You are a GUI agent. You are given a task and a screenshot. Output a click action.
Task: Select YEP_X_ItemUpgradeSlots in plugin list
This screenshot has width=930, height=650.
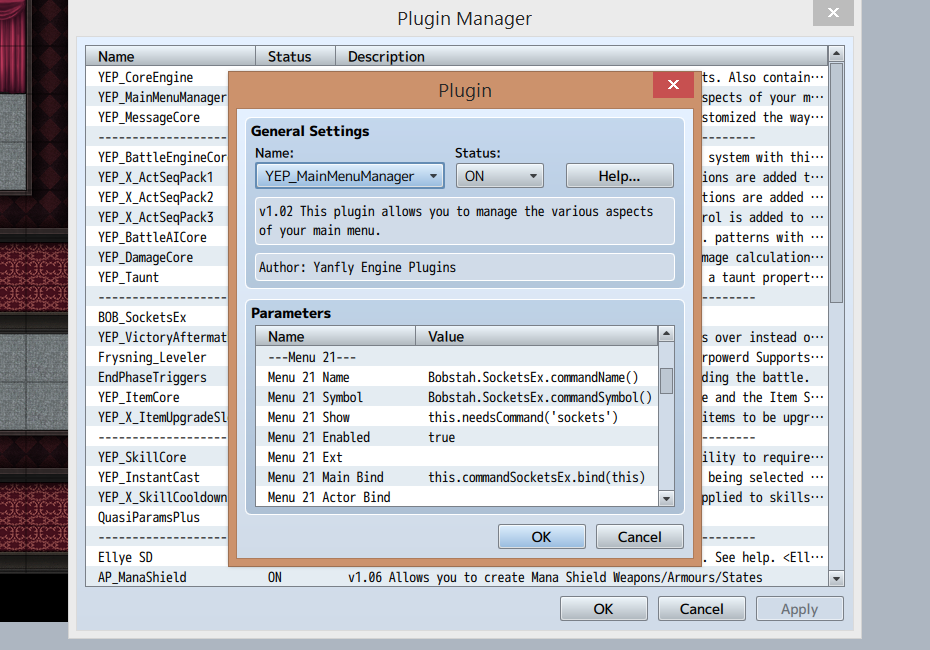162,418
